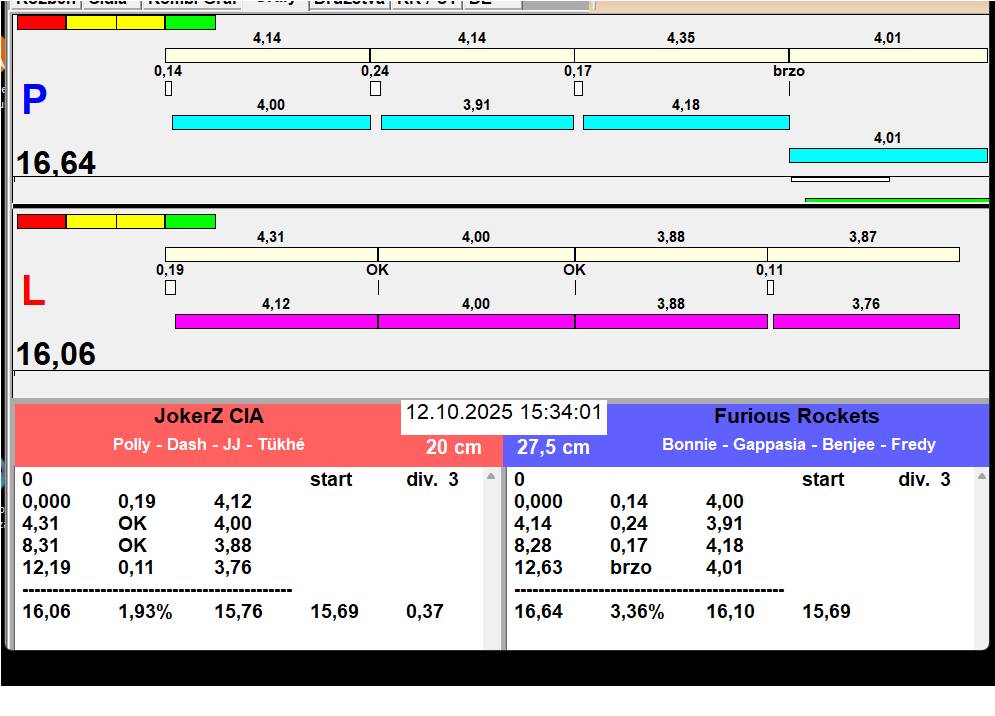Click the brzo changeover tick in lane P
Screen dimensions: 995x716
(x=789, y=89)
